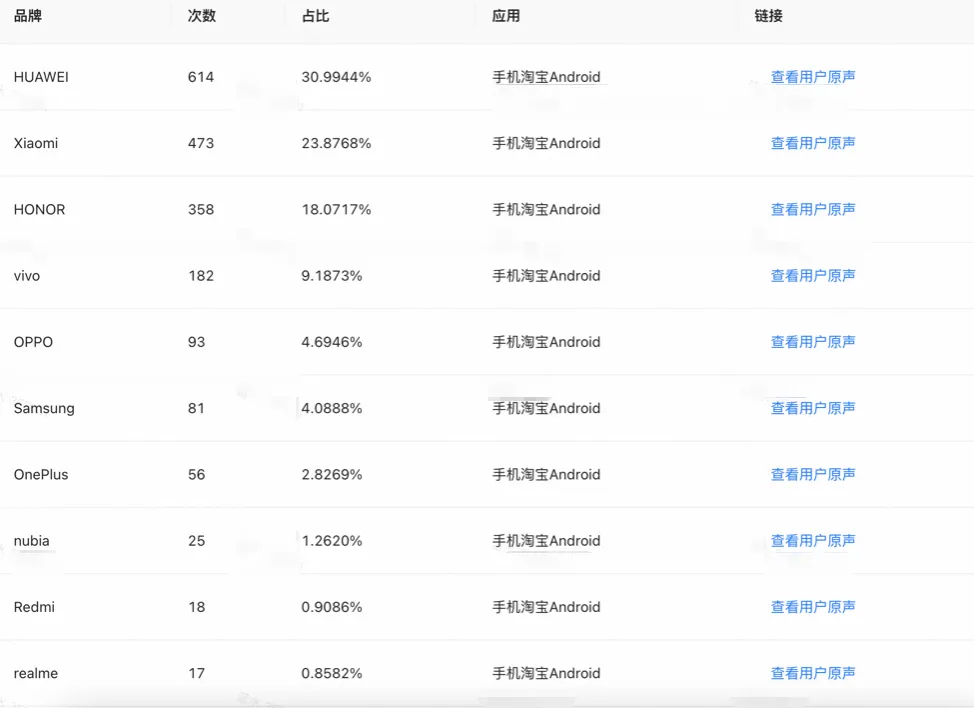Open 查看用户原声 link for OnePlus
Screen dimensions: 974x708
(x=813, y=474)
